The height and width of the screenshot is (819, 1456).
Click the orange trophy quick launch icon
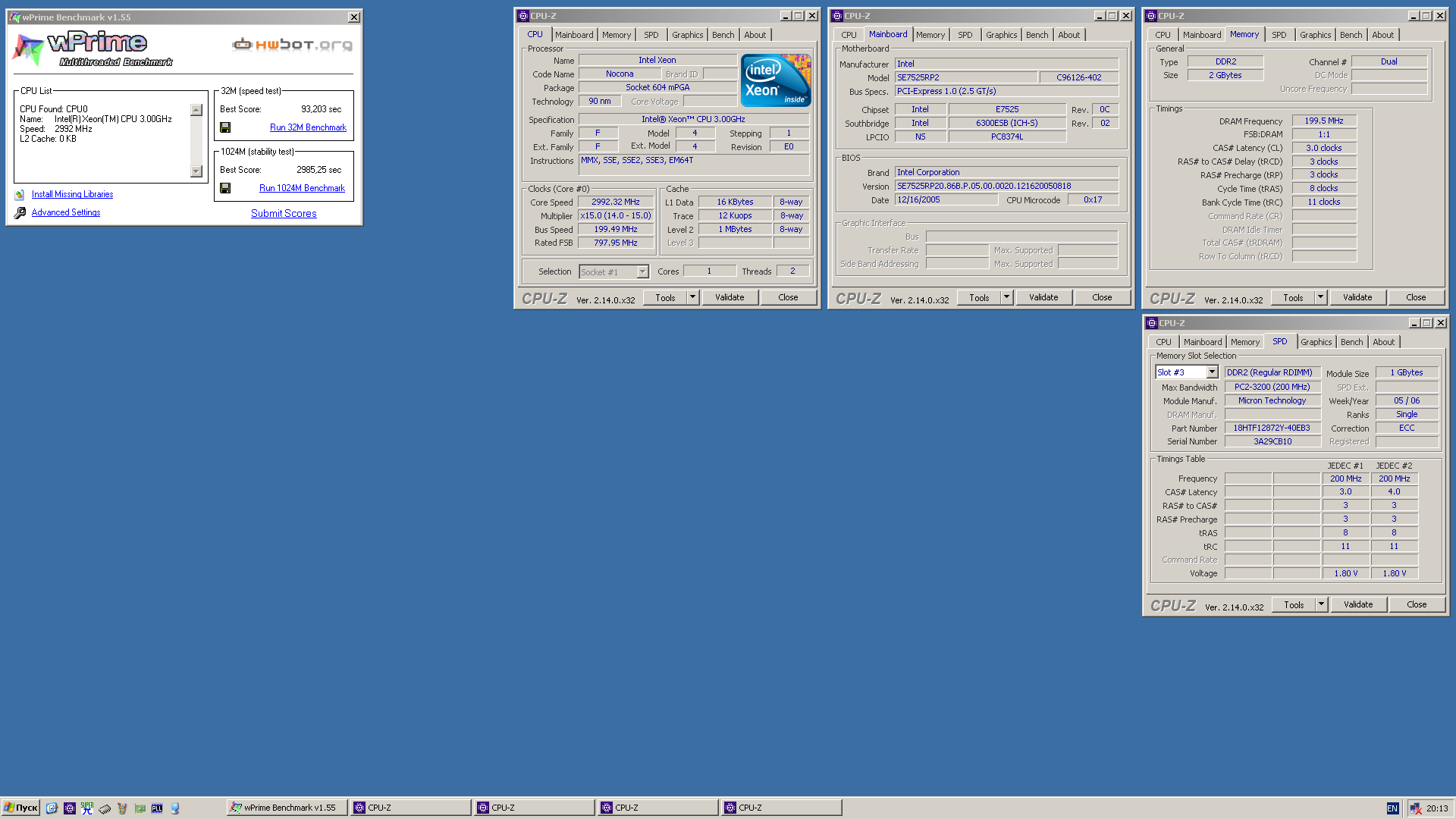tap(122, 808)
